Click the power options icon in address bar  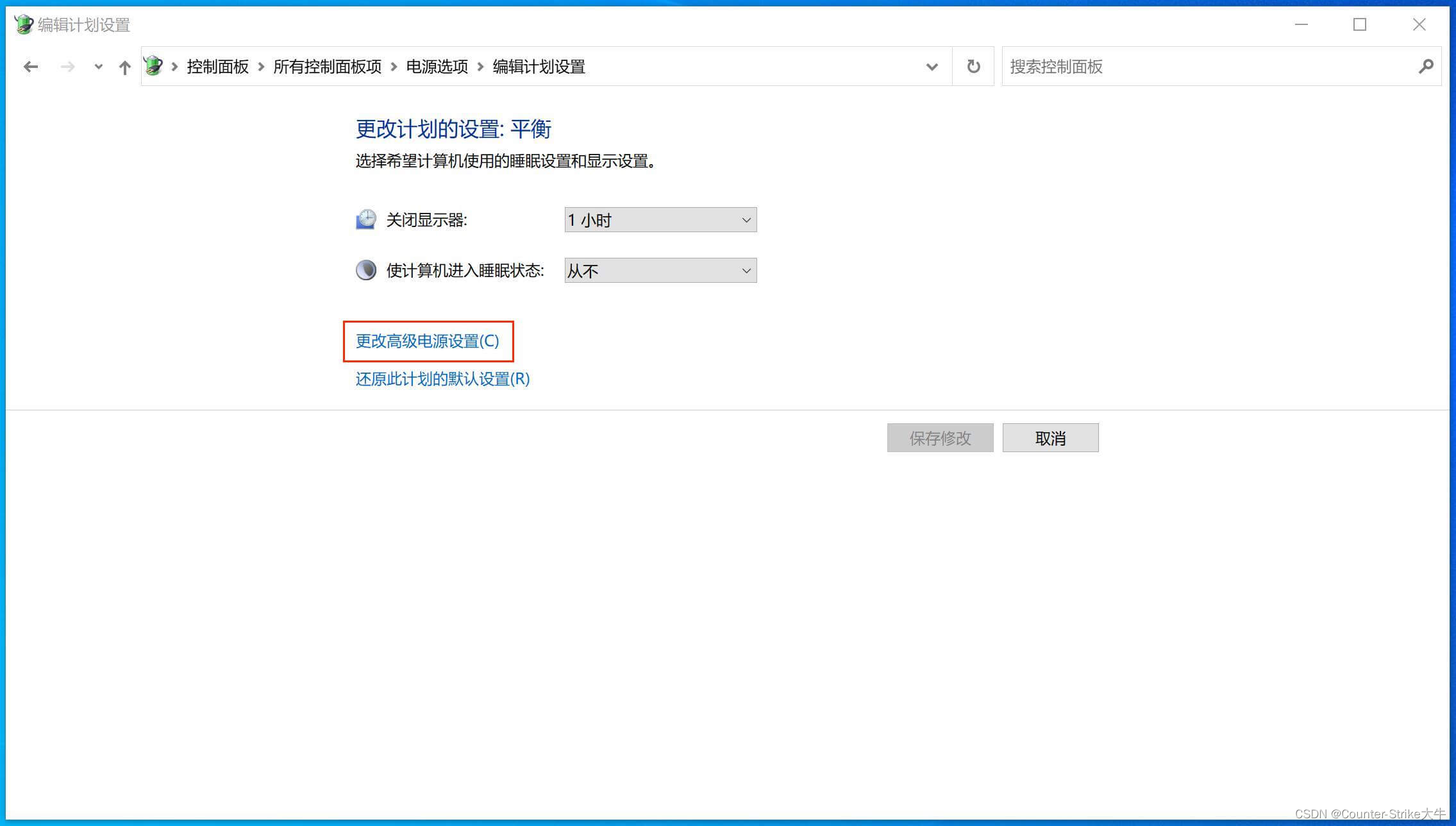pyautogui.click(x=153, y=66)
